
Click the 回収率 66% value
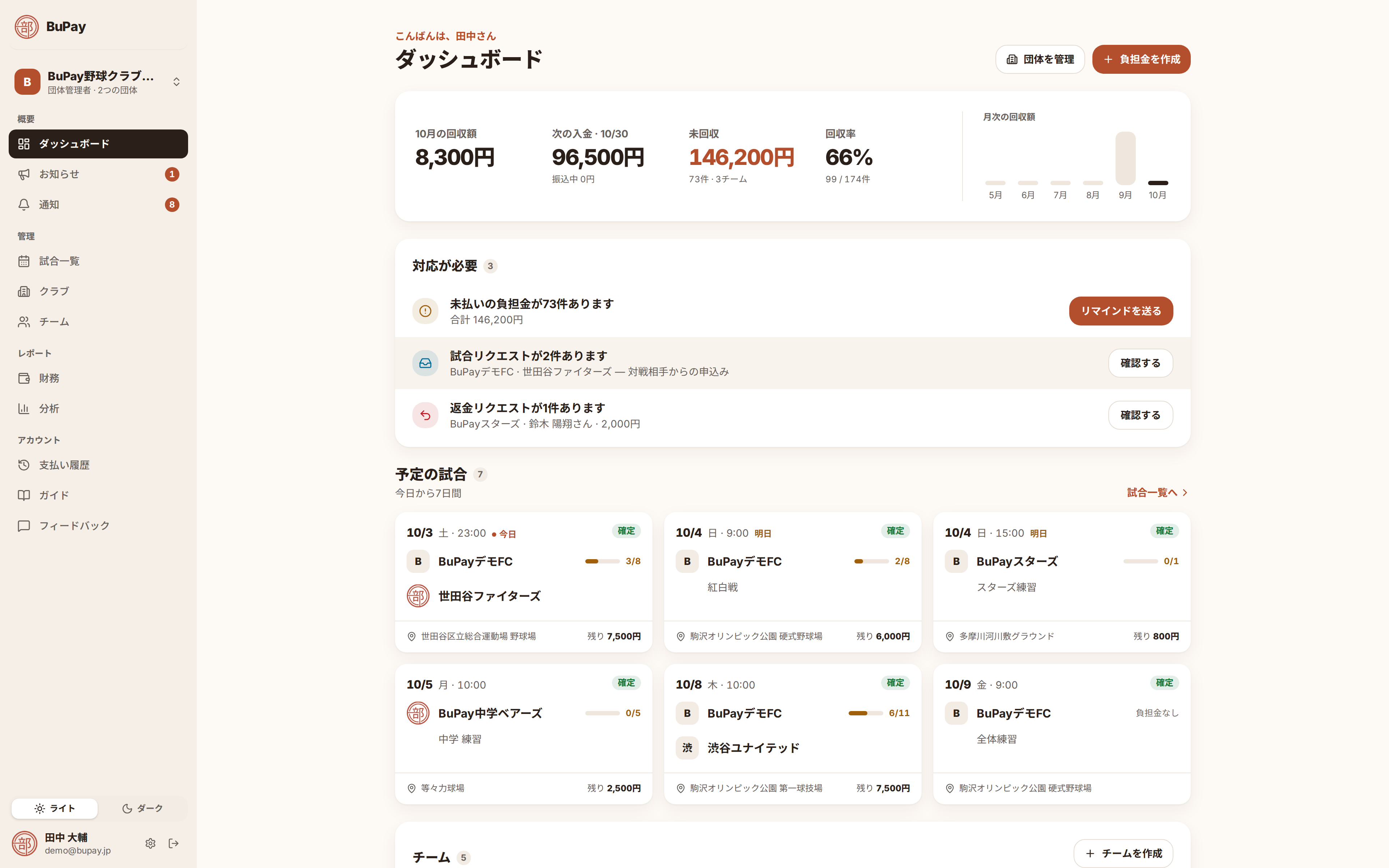click(x=849, y=157)
